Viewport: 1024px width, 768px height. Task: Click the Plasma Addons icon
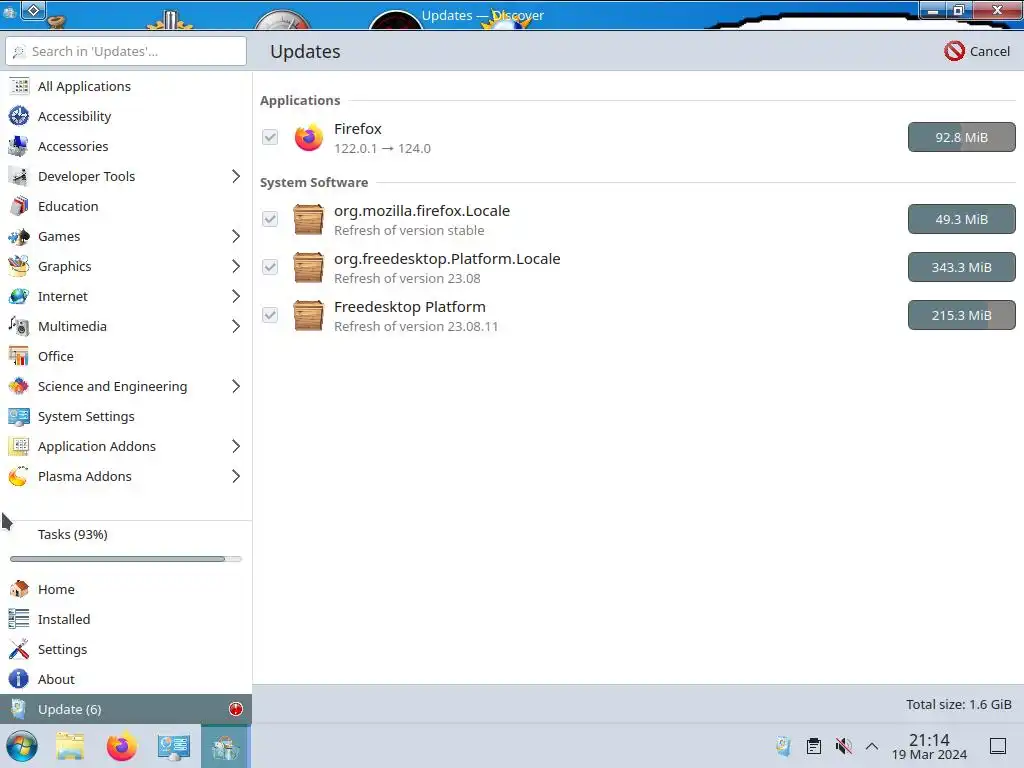coord(19,477)
